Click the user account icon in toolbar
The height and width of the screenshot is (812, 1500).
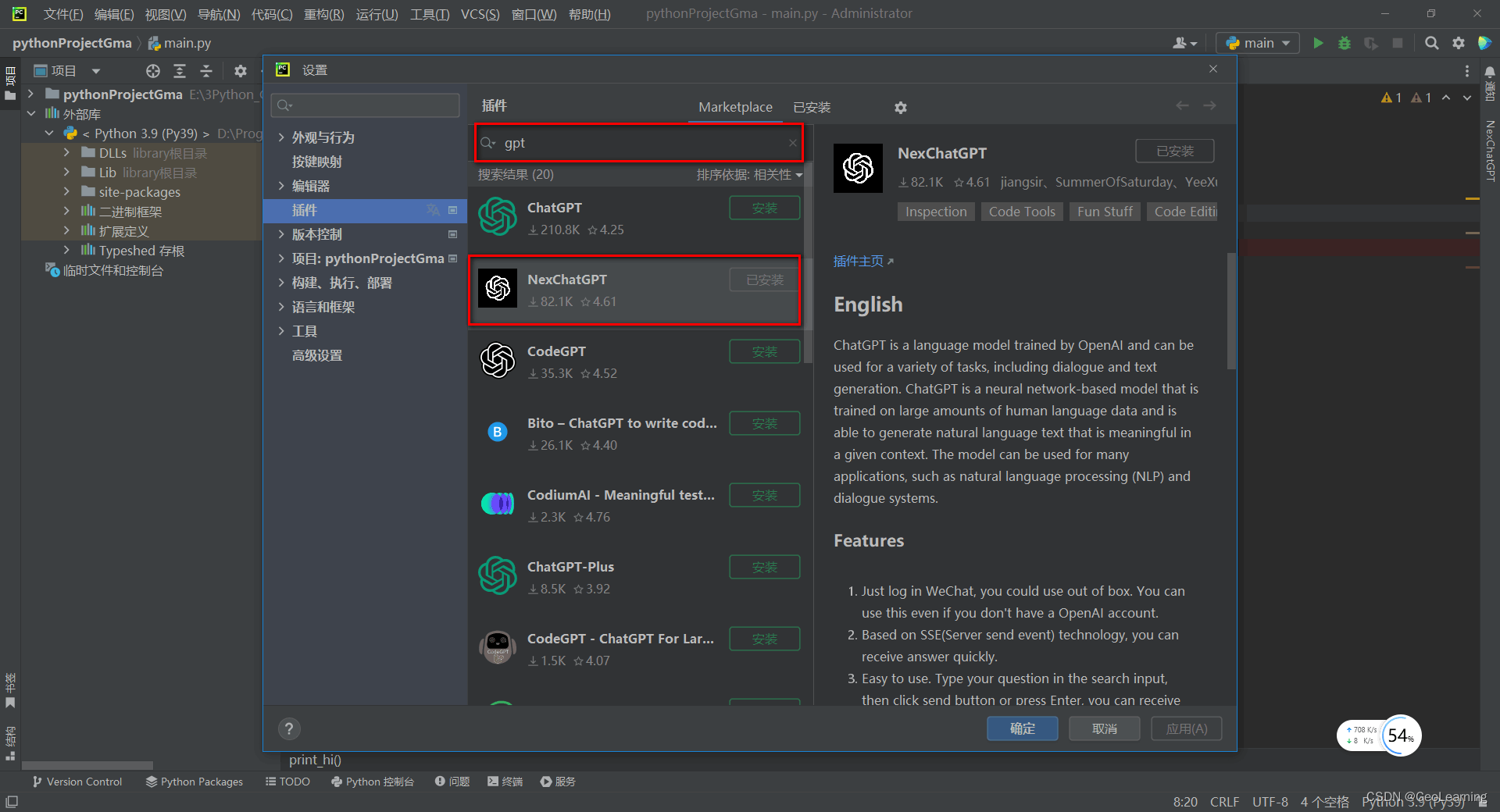[1184, 43]
